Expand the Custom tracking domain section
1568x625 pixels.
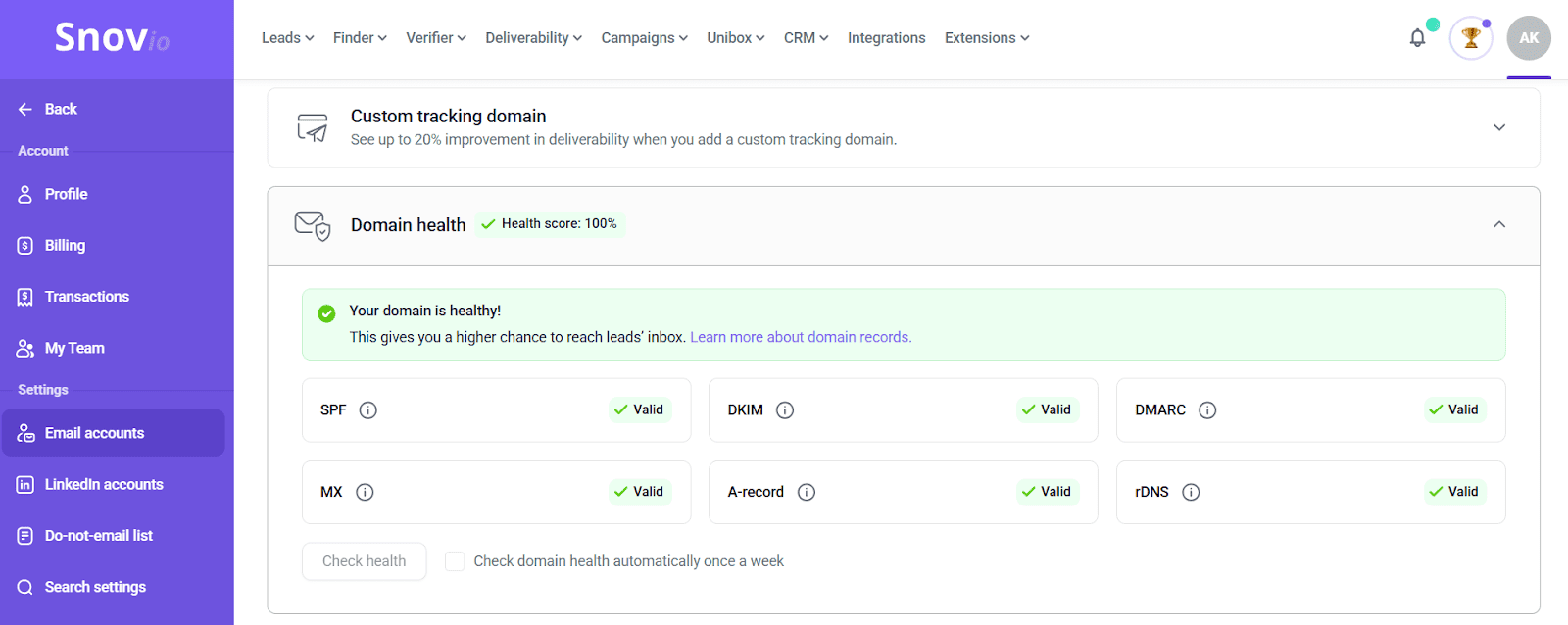[x=1498, y=127]
